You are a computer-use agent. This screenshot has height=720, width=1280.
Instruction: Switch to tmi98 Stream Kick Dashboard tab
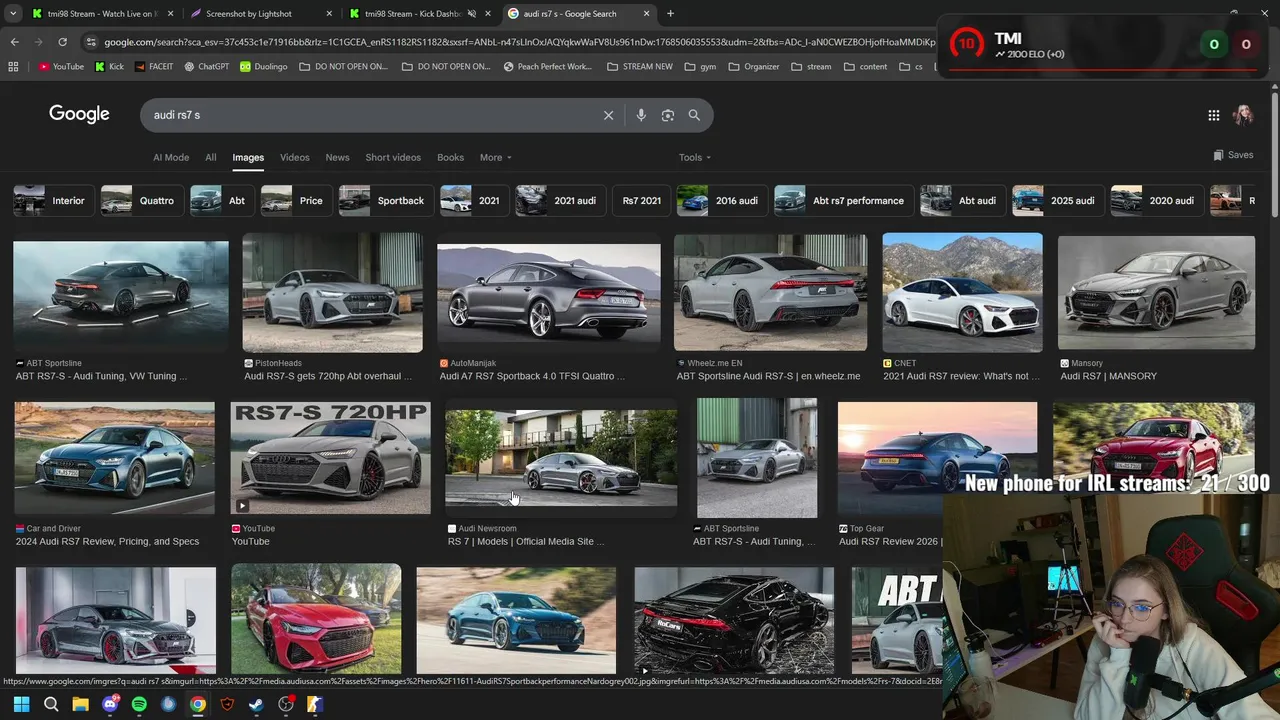pyautogui.click(x=420, y=14)
